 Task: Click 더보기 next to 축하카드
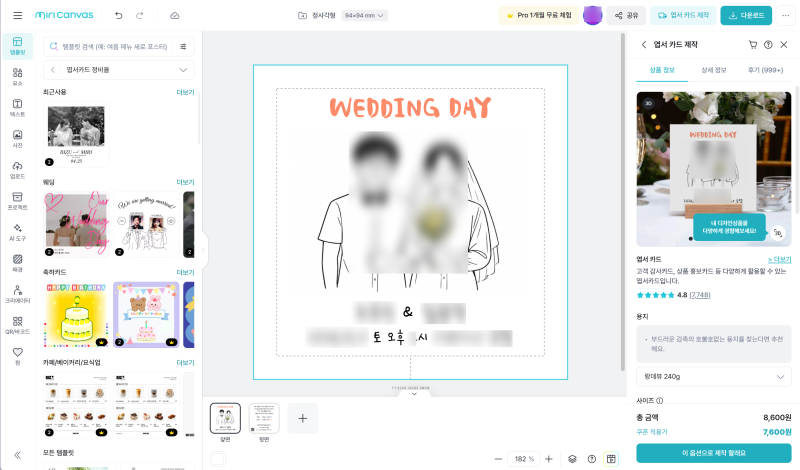click(x=185, y=273)
